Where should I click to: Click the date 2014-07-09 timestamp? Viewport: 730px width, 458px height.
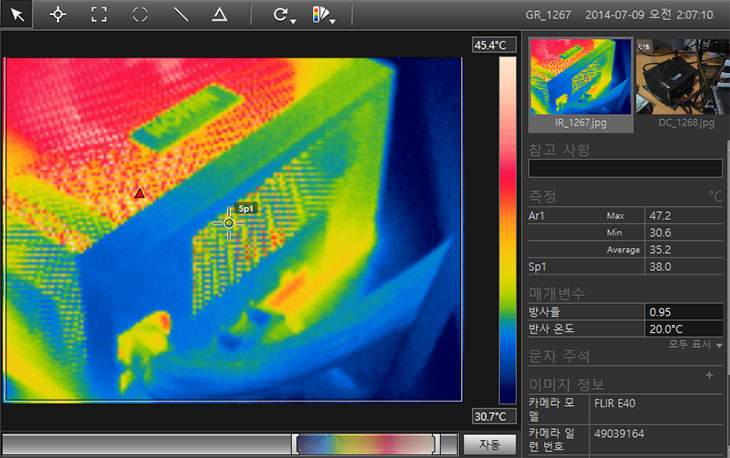coord(615,15)
